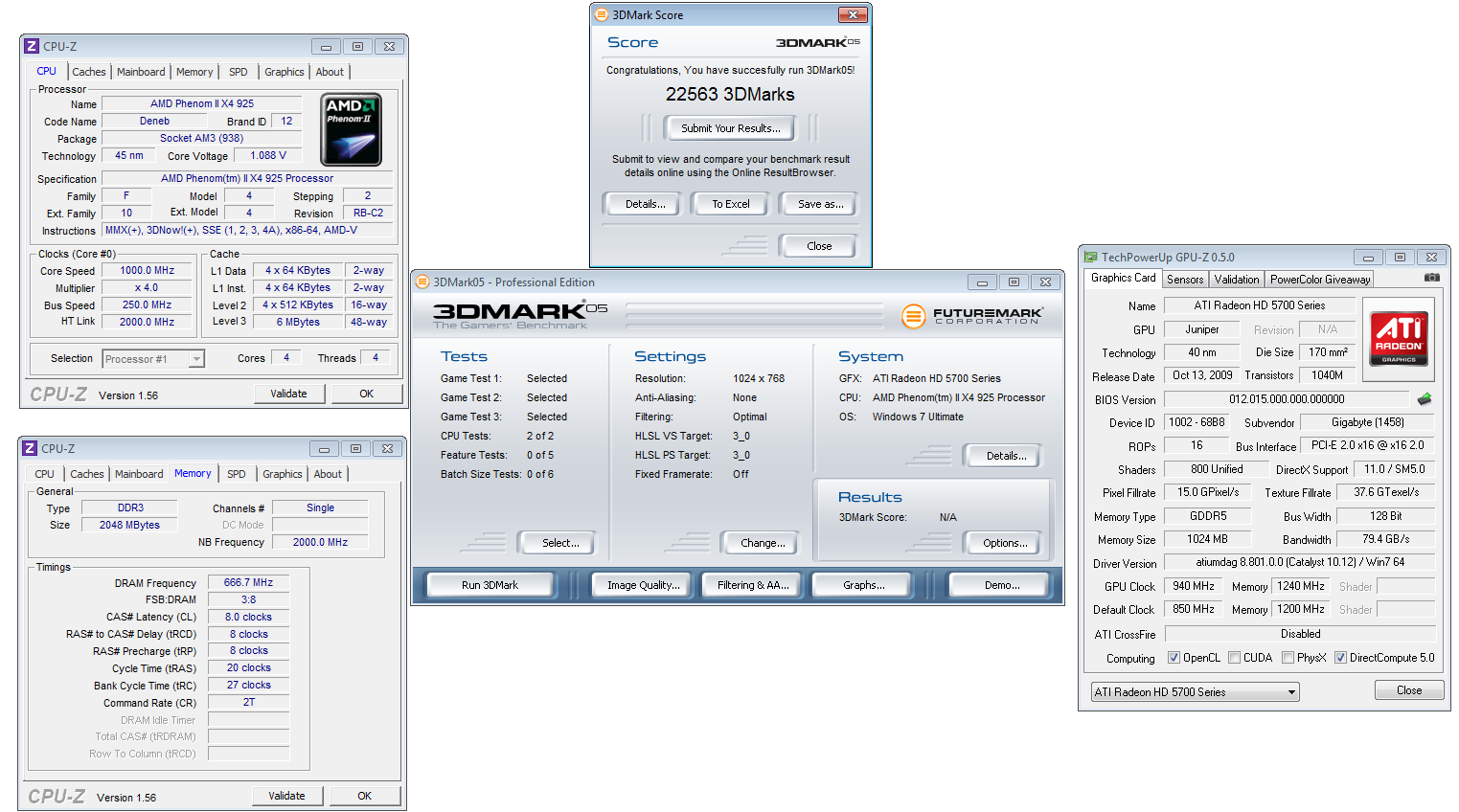Click the To Excel button
The image size is (1459, 812).
(731, 204)
